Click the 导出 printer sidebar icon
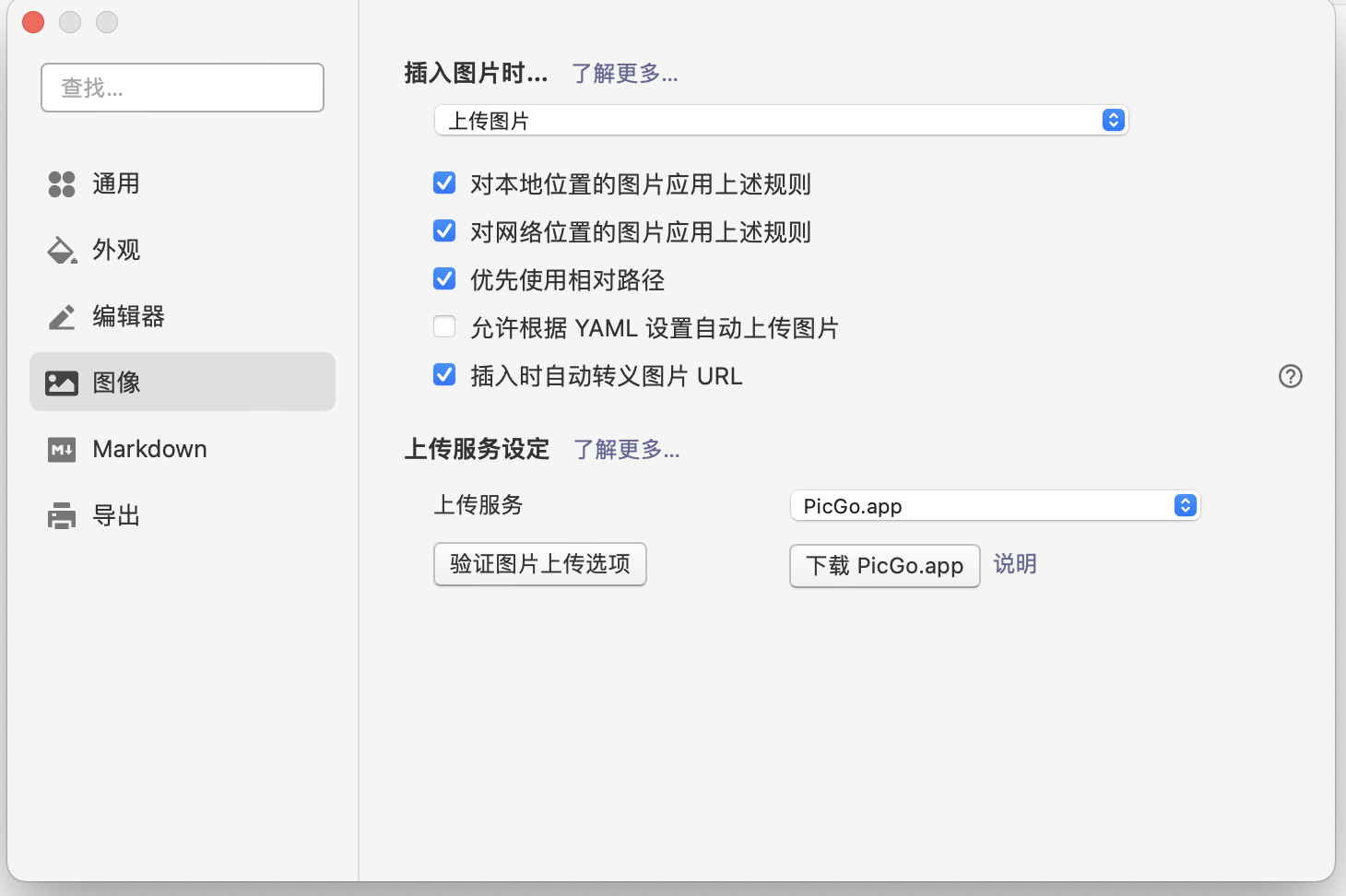 click(62, 515)
